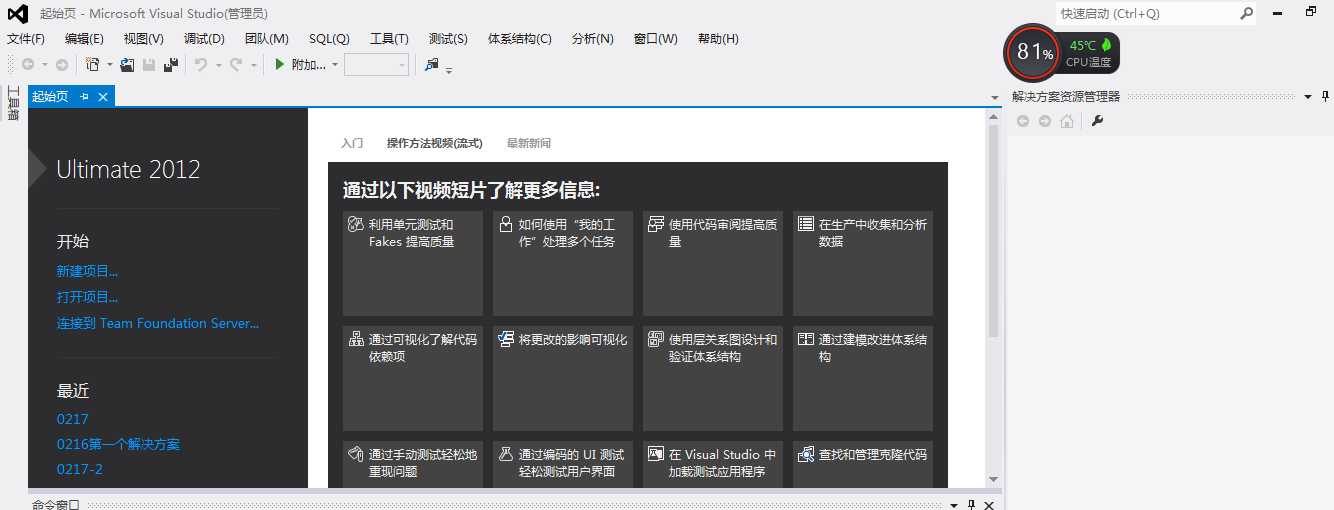Expand the 附加 debug target dropdown arrow
This screenshot has height=510, width=1334.
[x=335, y=65]
